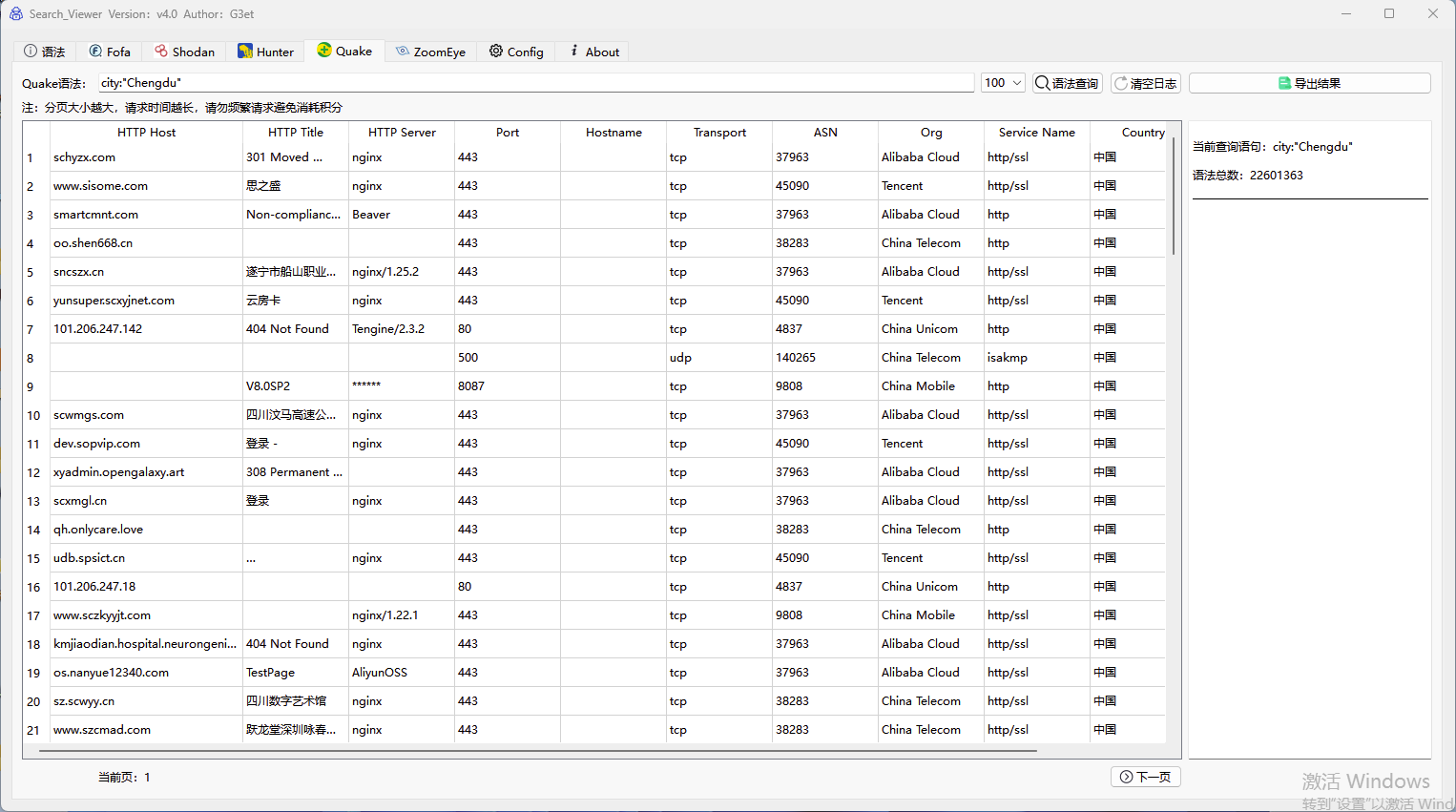Image resolution: width=1456 pixels, height=812 pixels.
Task: Sort by HTTP Host column header
Action: tap(146, 133)
